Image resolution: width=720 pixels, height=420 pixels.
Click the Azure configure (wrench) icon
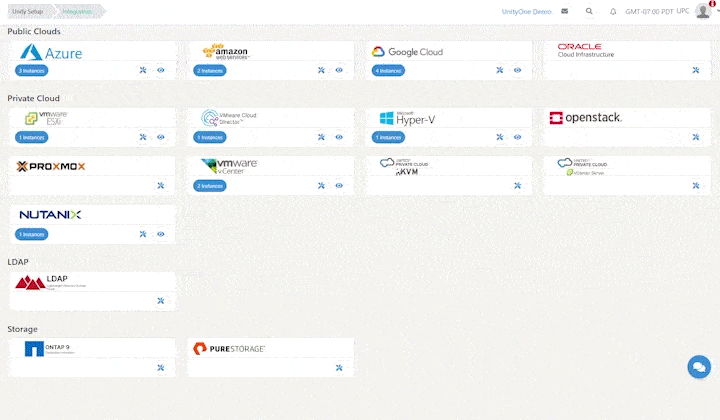pos(143,70)
